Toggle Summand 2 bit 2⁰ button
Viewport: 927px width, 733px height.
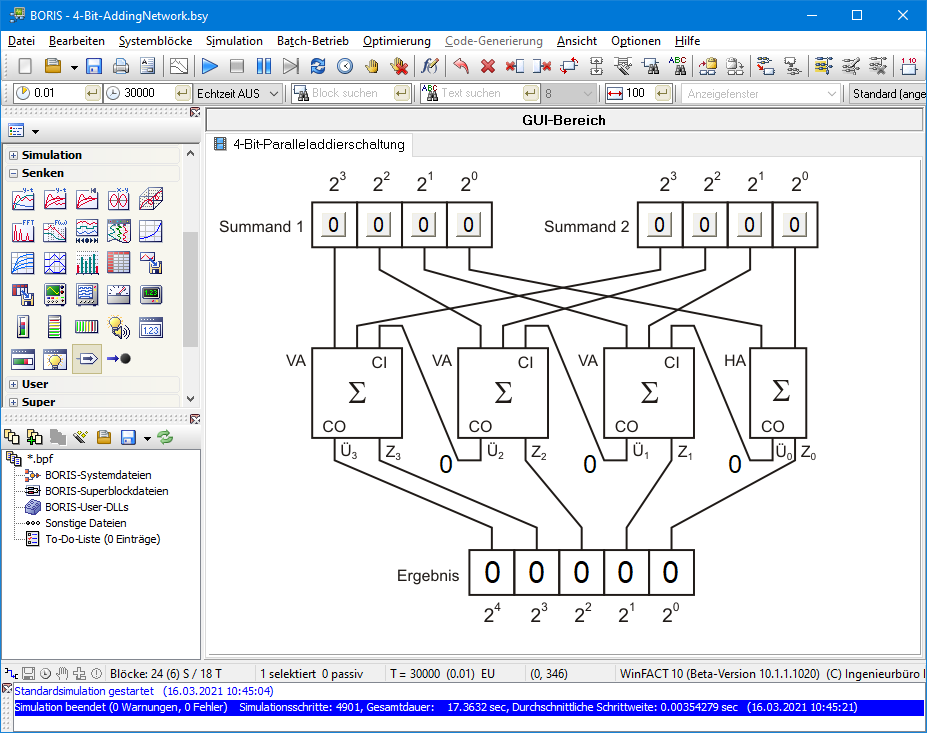[x=795, y=225]
